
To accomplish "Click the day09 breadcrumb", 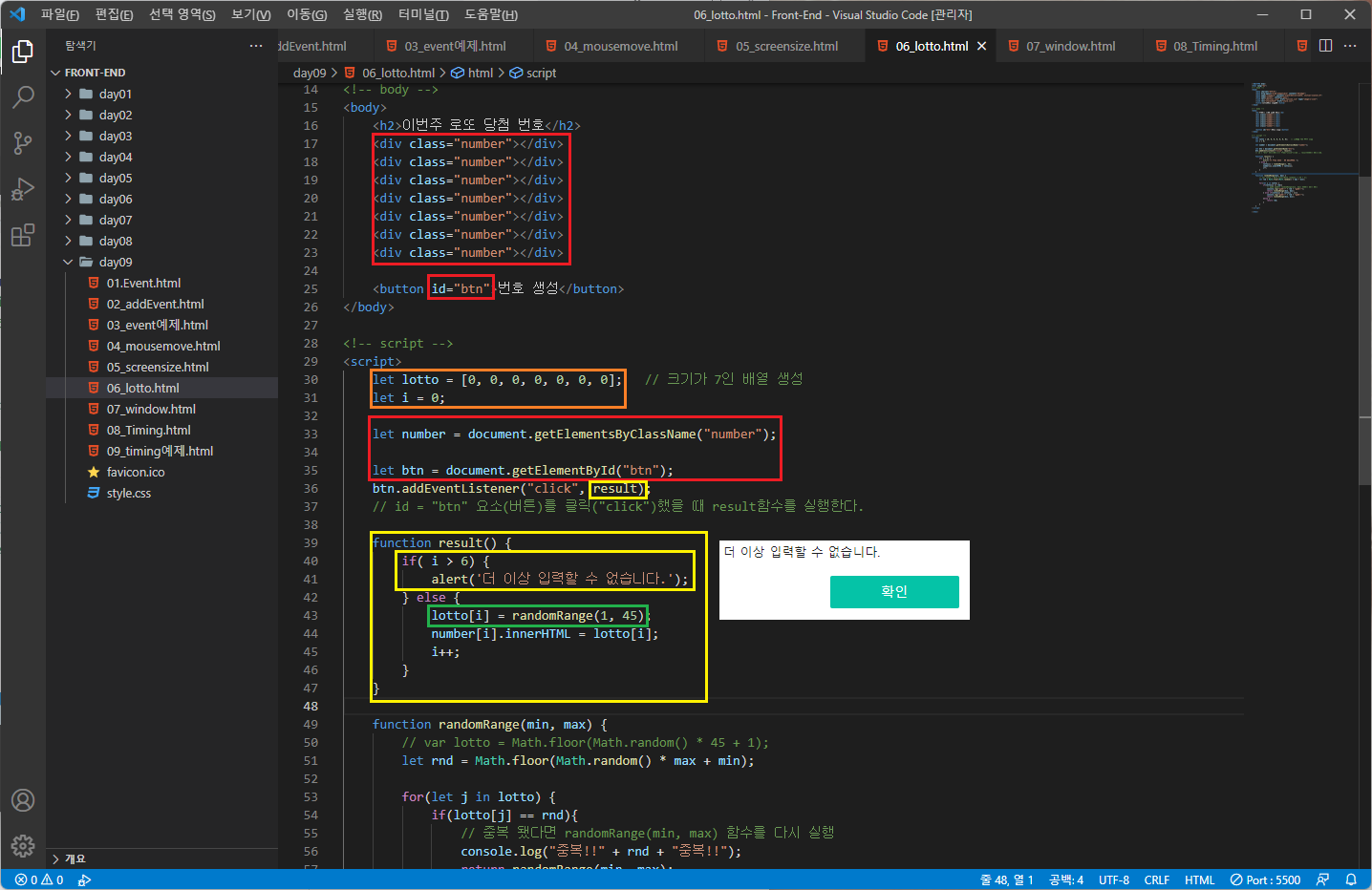I will click(x=310, y=73).
